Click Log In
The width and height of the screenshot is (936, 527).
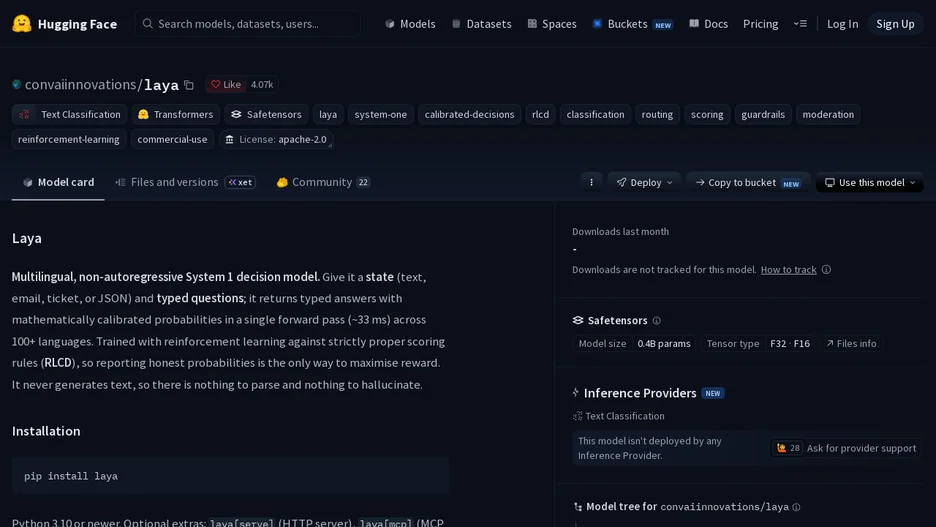click(842, 24)
